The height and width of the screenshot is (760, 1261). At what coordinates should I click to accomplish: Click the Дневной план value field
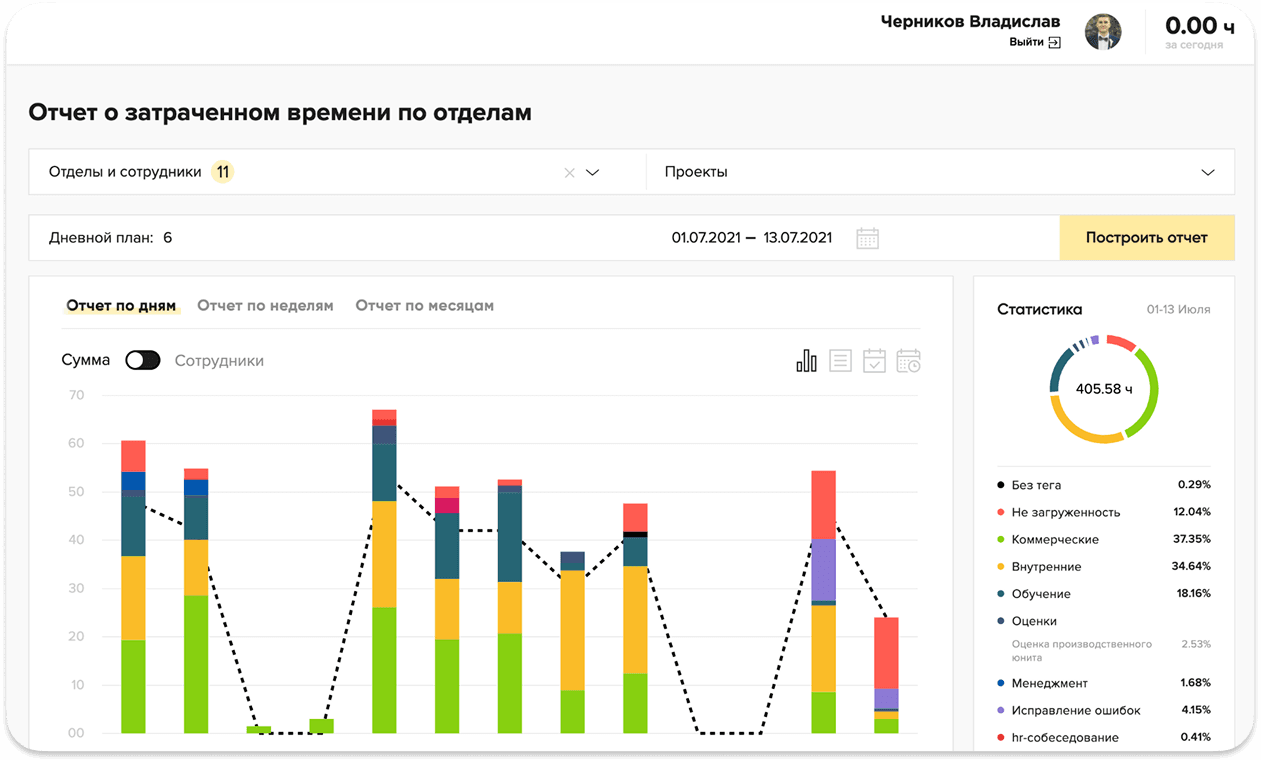(168, 238)
